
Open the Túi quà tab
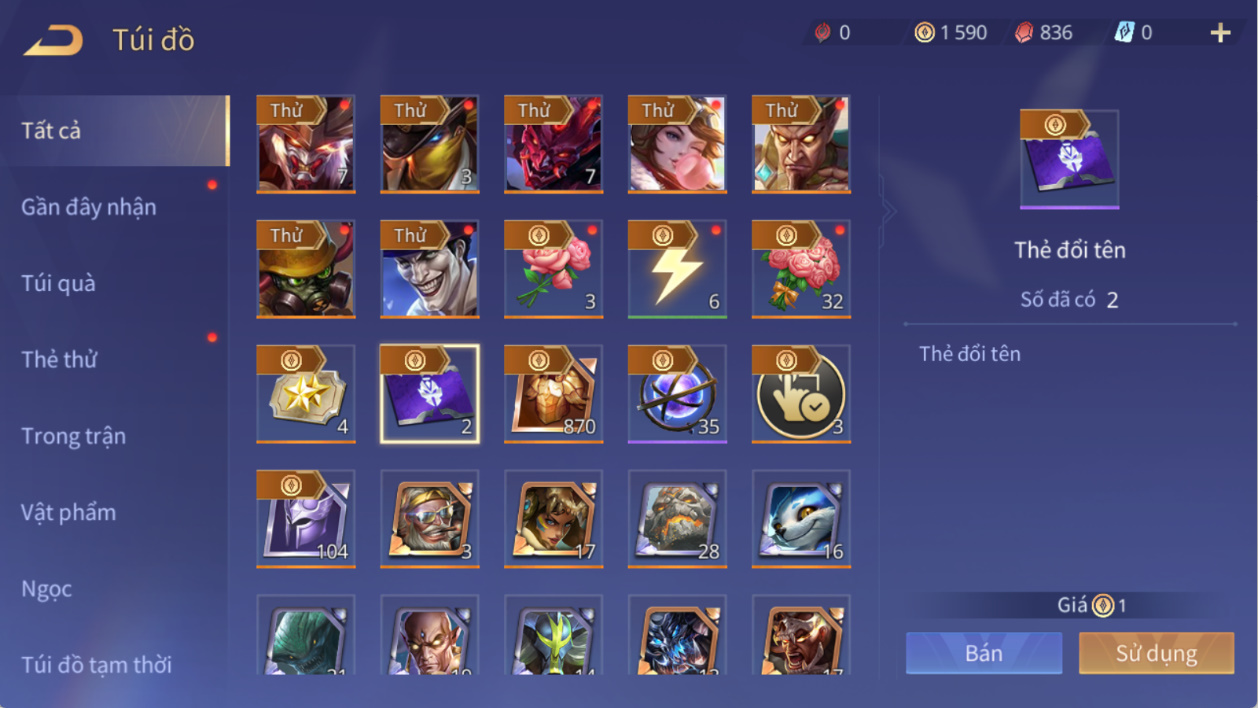click(59, 283)
